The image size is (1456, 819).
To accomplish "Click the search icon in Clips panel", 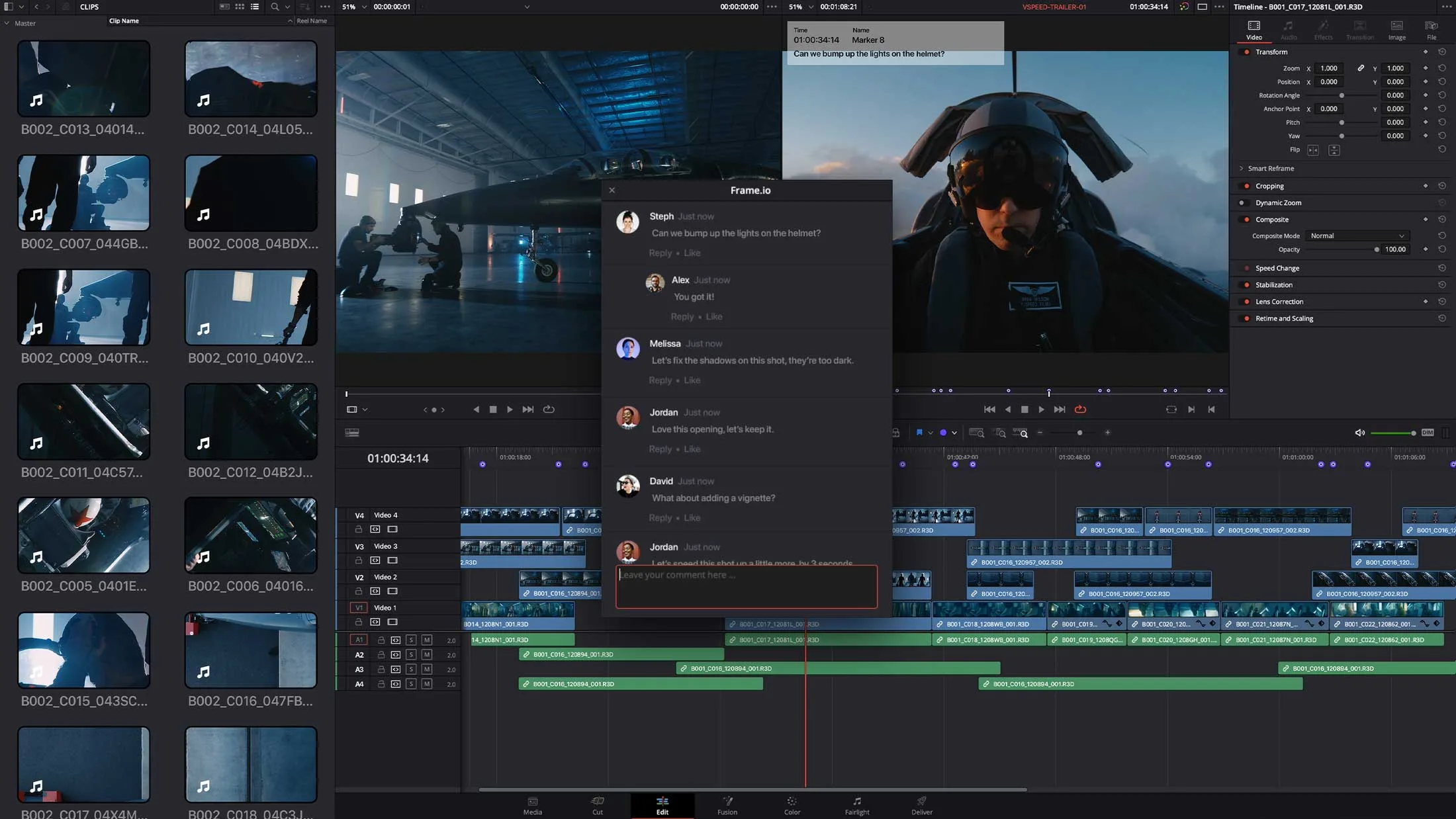I will click(275, 7).
